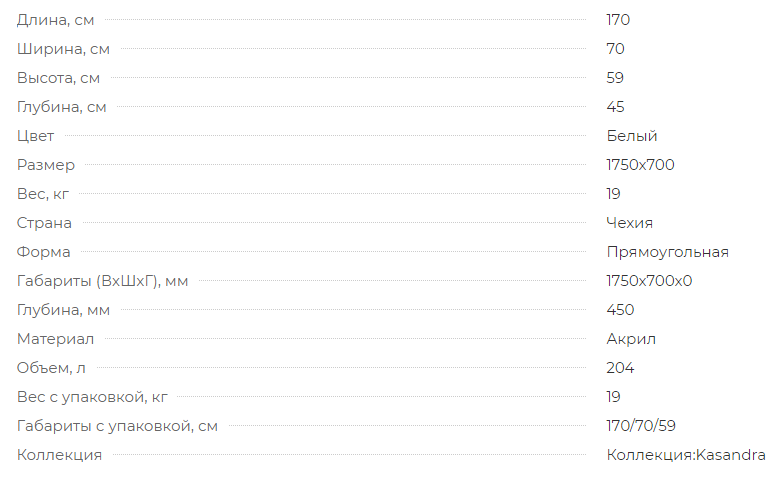Select the color value 'Белый'

coord(632,136)
